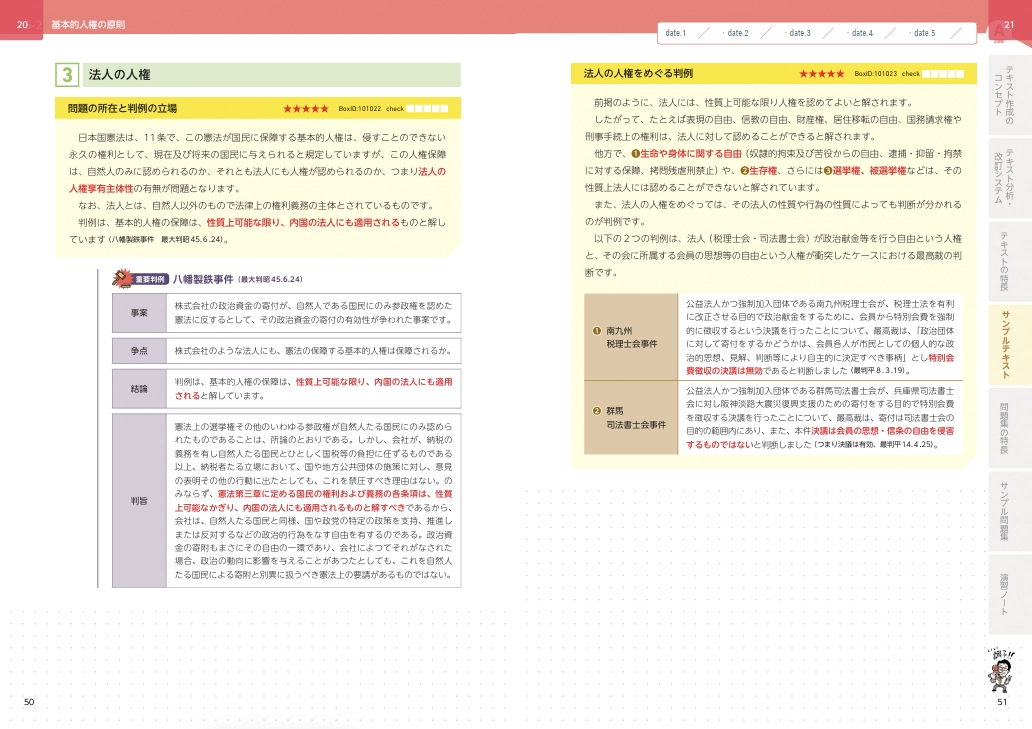The height and width of the screenshot is (729, 1032).
Task: Click page number 51 at bottom right
Action: (1002, 702)
